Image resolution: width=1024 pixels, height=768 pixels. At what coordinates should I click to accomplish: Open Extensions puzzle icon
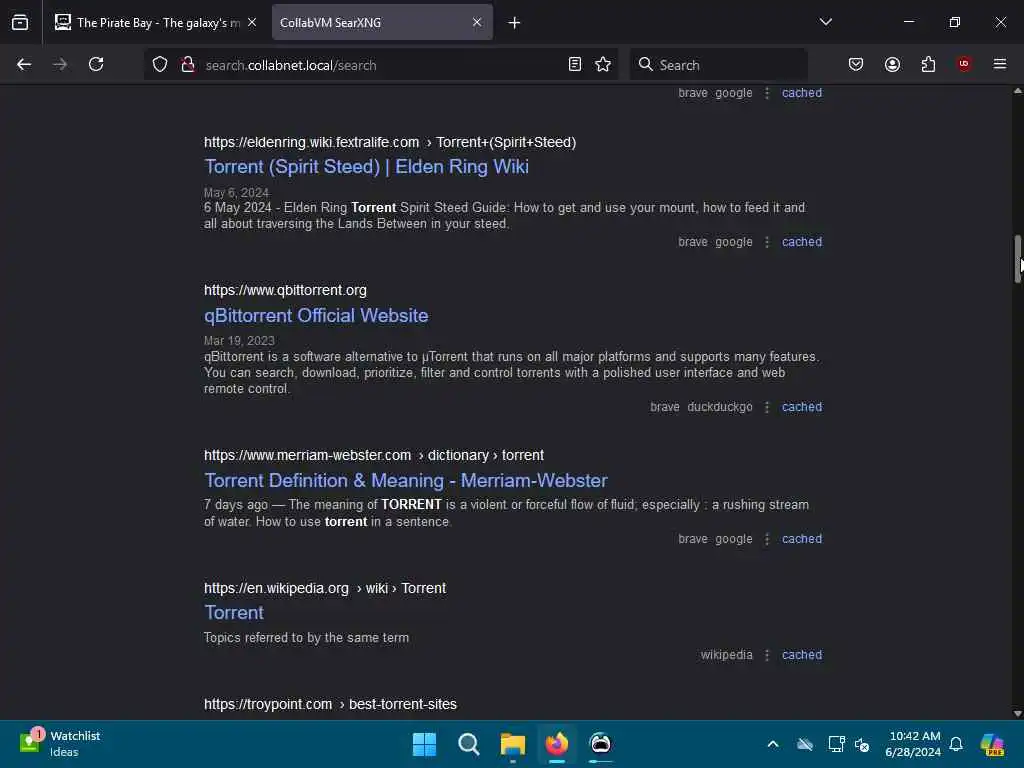928,65
